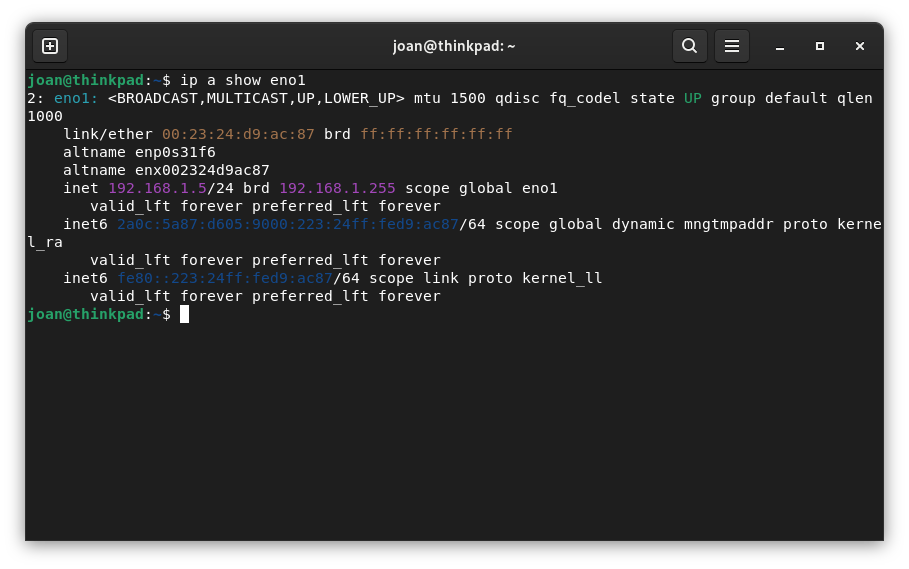Open the hamburger main menu

coord(731,46)
